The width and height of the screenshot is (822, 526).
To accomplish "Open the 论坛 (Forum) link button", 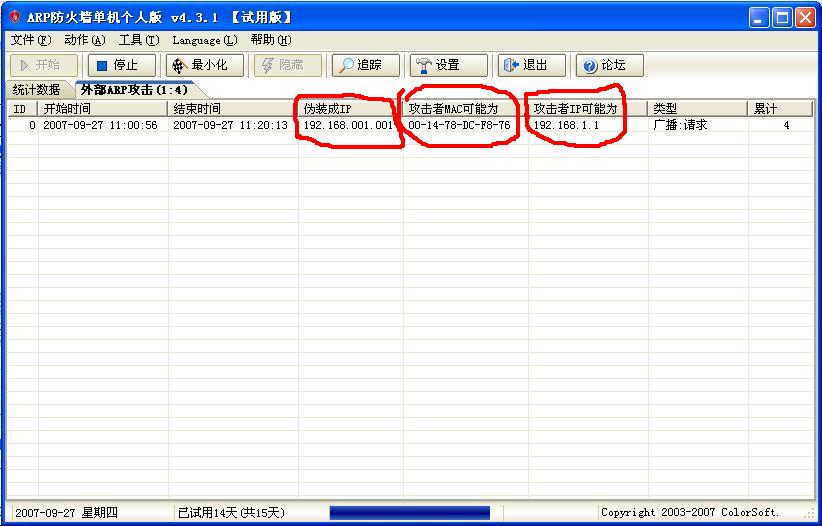I will pyautogui.click(x=610, y=65).
